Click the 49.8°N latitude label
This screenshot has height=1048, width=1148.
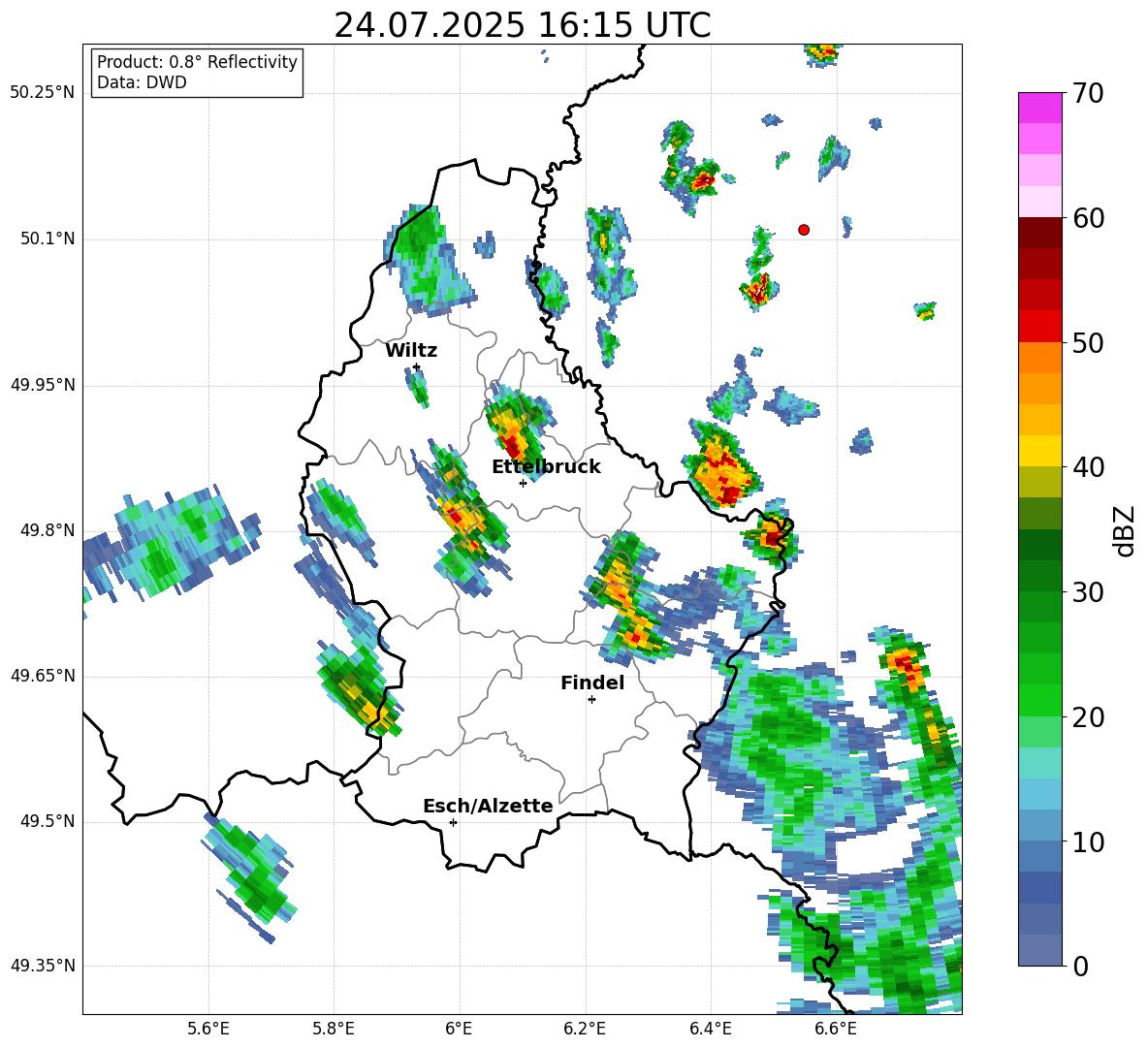click(48, 530)
